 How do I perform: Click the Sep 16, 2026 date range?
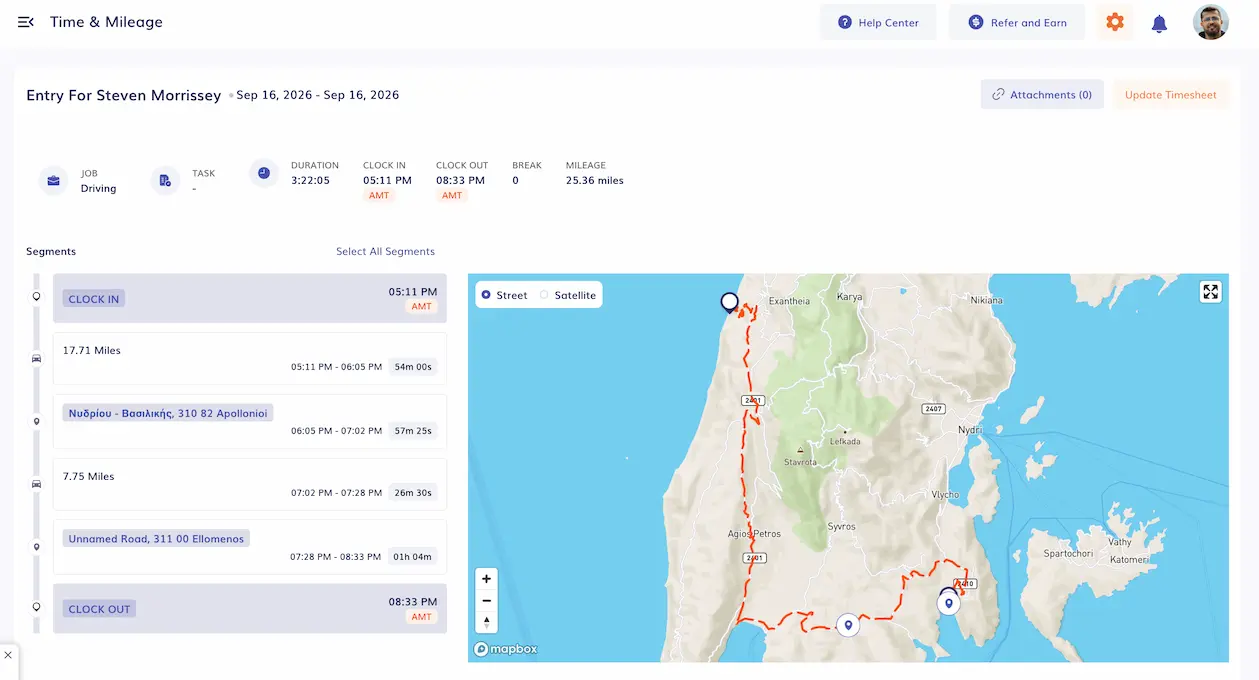[x=317, y=95]
